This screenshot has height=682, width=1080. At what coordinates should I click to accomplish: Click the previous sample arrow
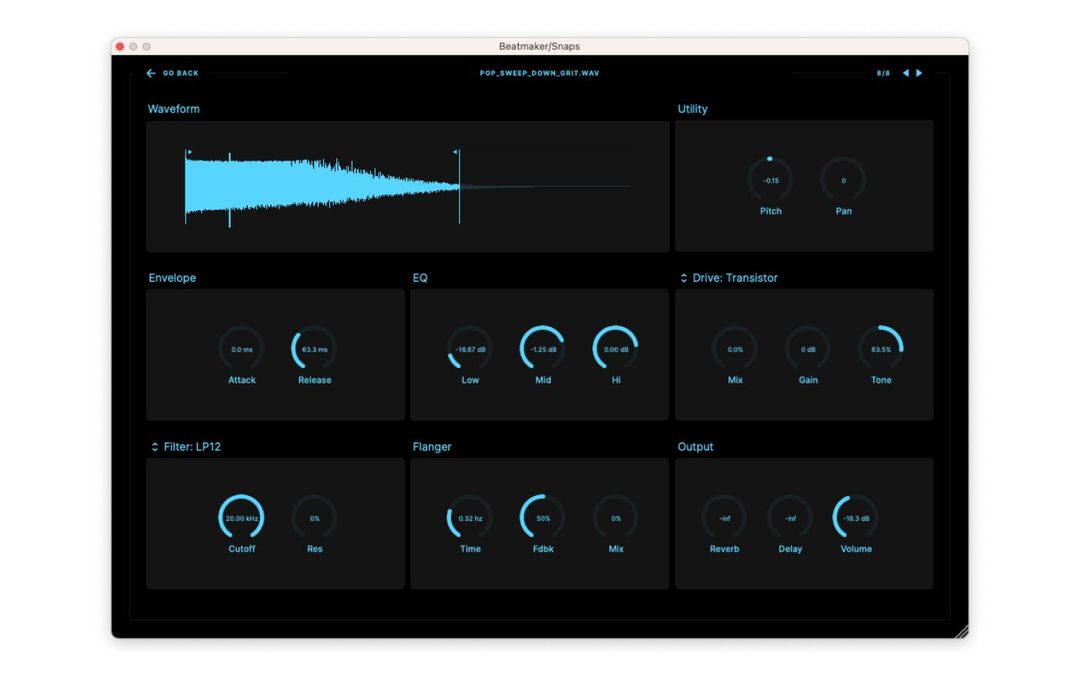point(906,73)
